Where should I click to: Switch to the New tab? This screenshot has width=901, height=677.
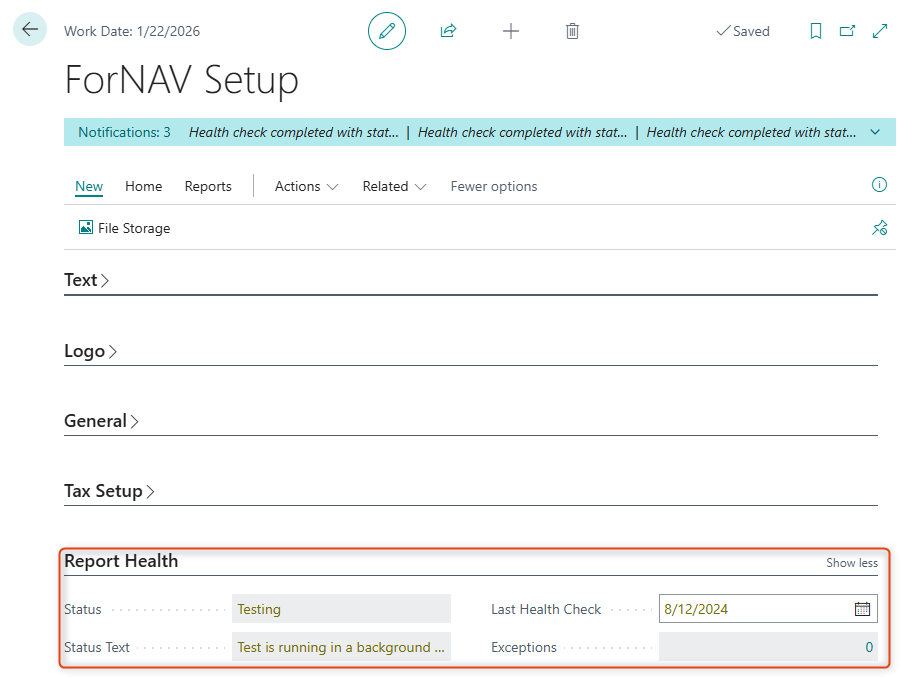(x=89, y=186)
